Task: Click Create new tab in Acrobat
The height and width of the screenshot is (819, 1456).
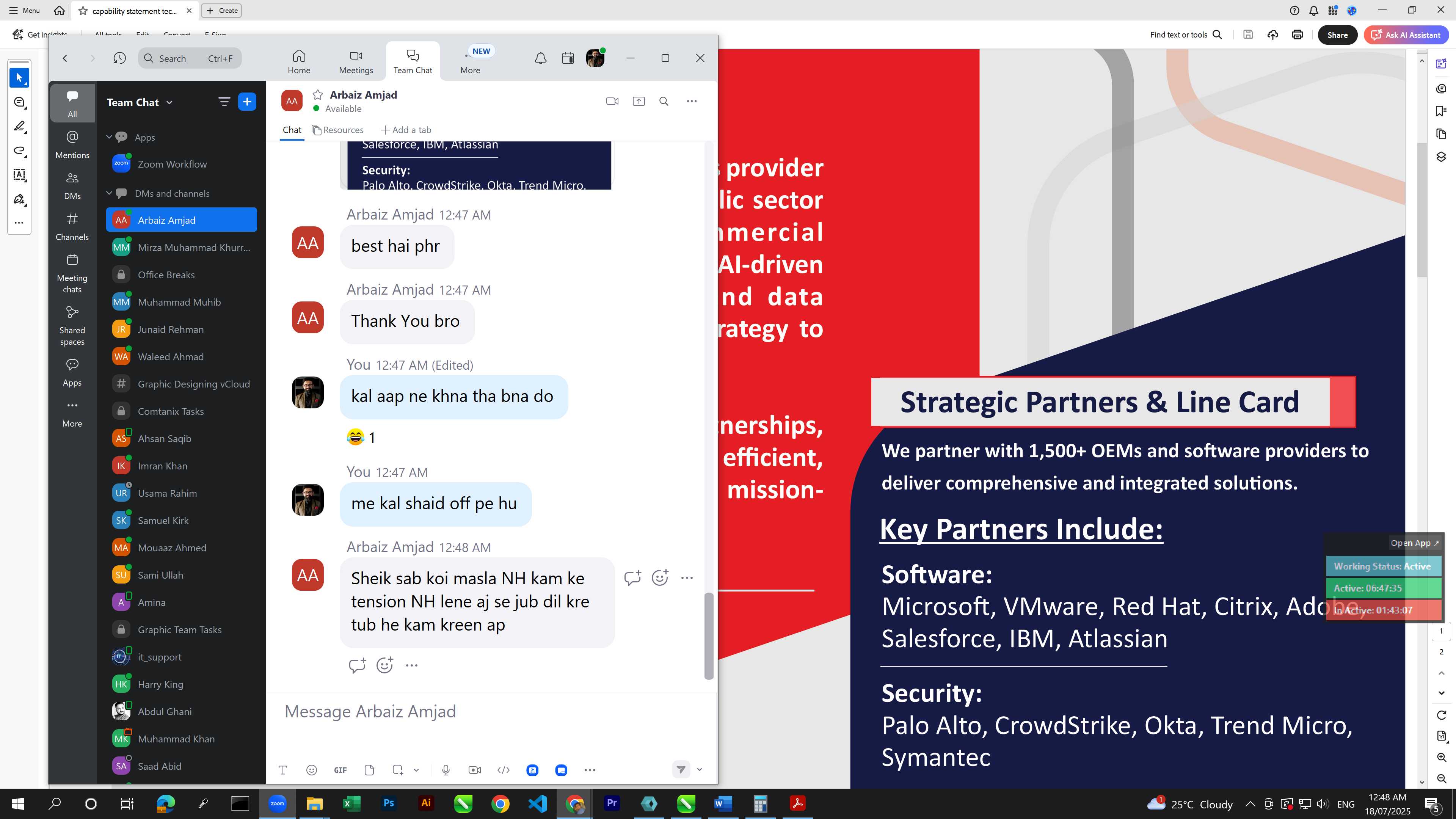Action: (221, 10)
